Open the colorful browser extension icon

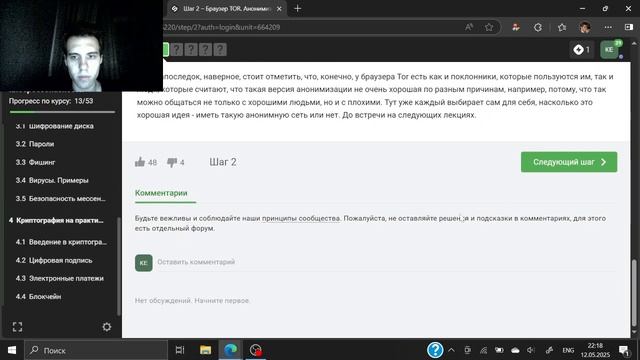pos(516,27)
